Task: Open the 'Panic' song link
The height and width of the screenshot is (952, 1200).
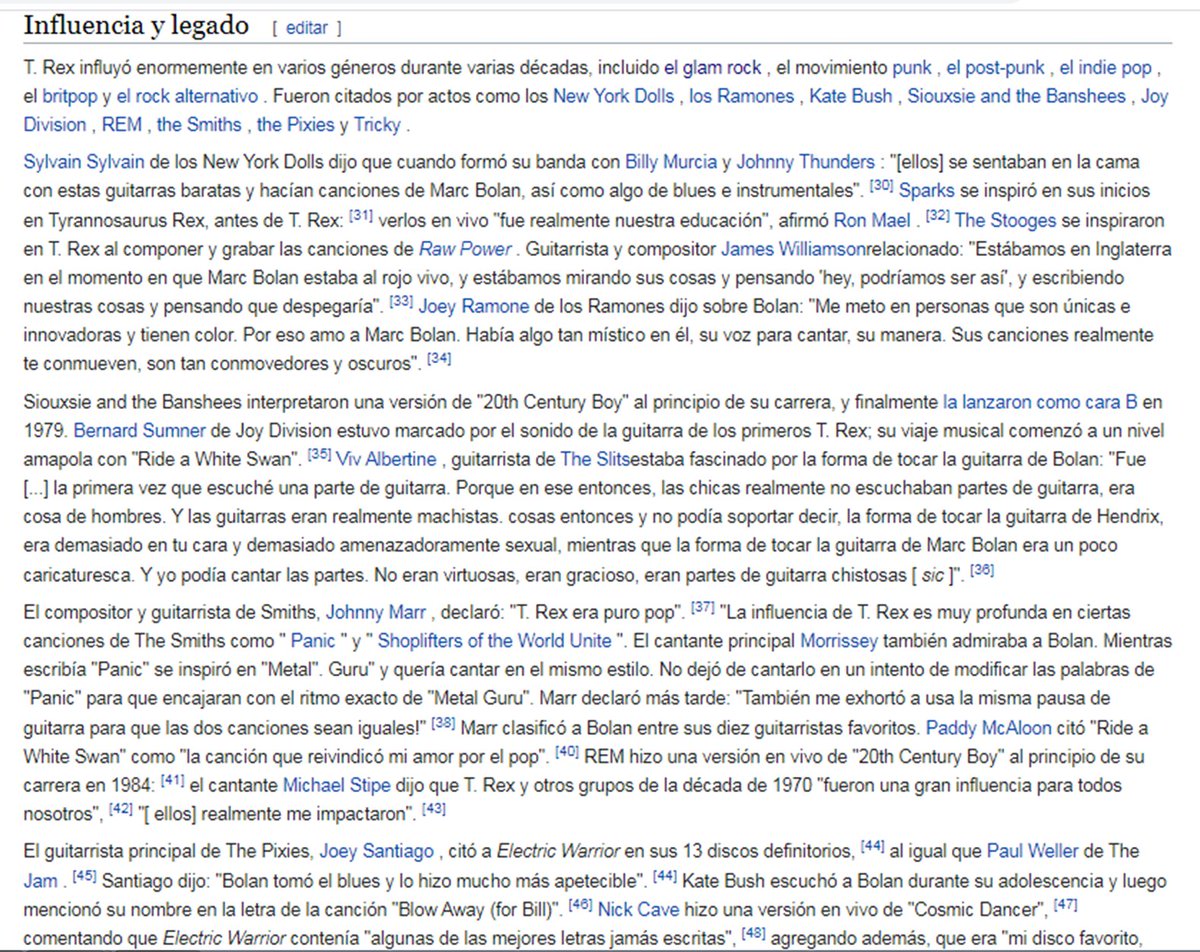Action: pos(311,639)
